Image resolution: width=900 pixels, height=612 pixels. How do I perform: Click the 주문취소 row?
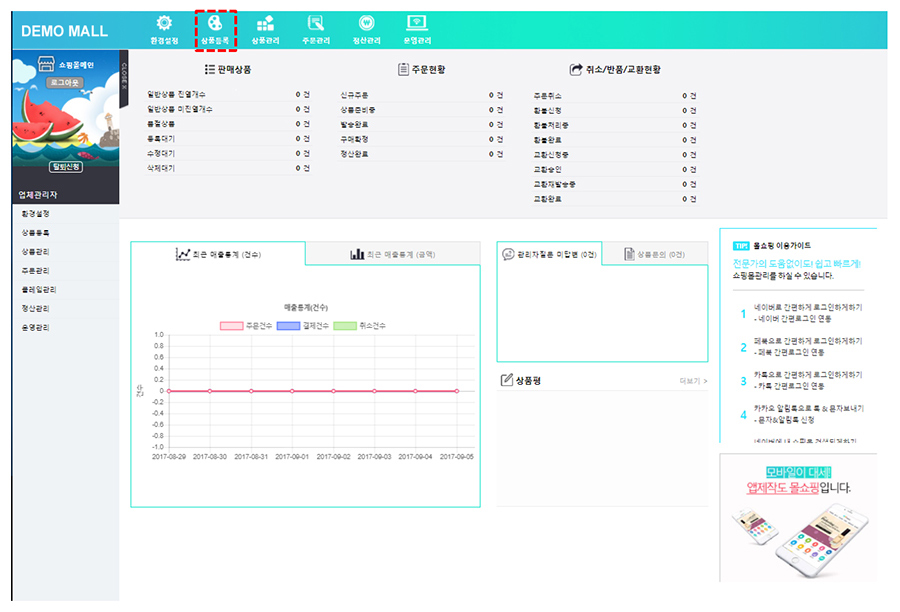615,95
